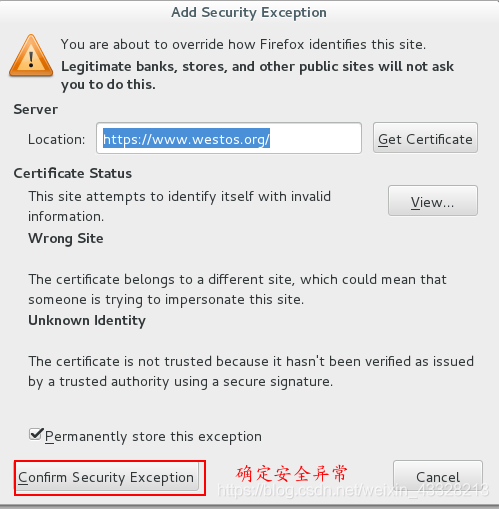Image resolution: width=499 pixels, height=509 pixels.
Task: Cancel the security exception dialog
Action: point(438,477)
